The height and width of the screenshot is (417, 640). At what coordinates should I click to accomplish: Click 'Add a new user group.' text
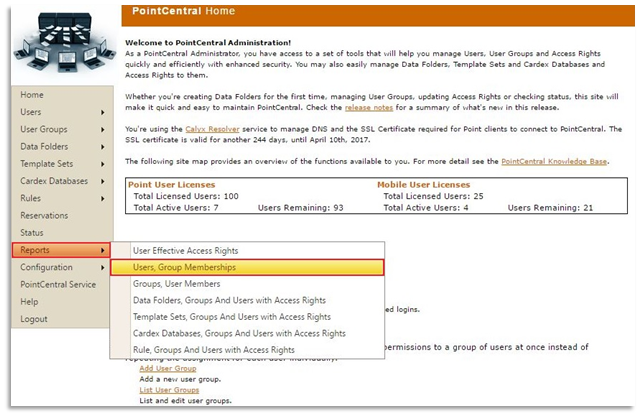click(180, 379)
